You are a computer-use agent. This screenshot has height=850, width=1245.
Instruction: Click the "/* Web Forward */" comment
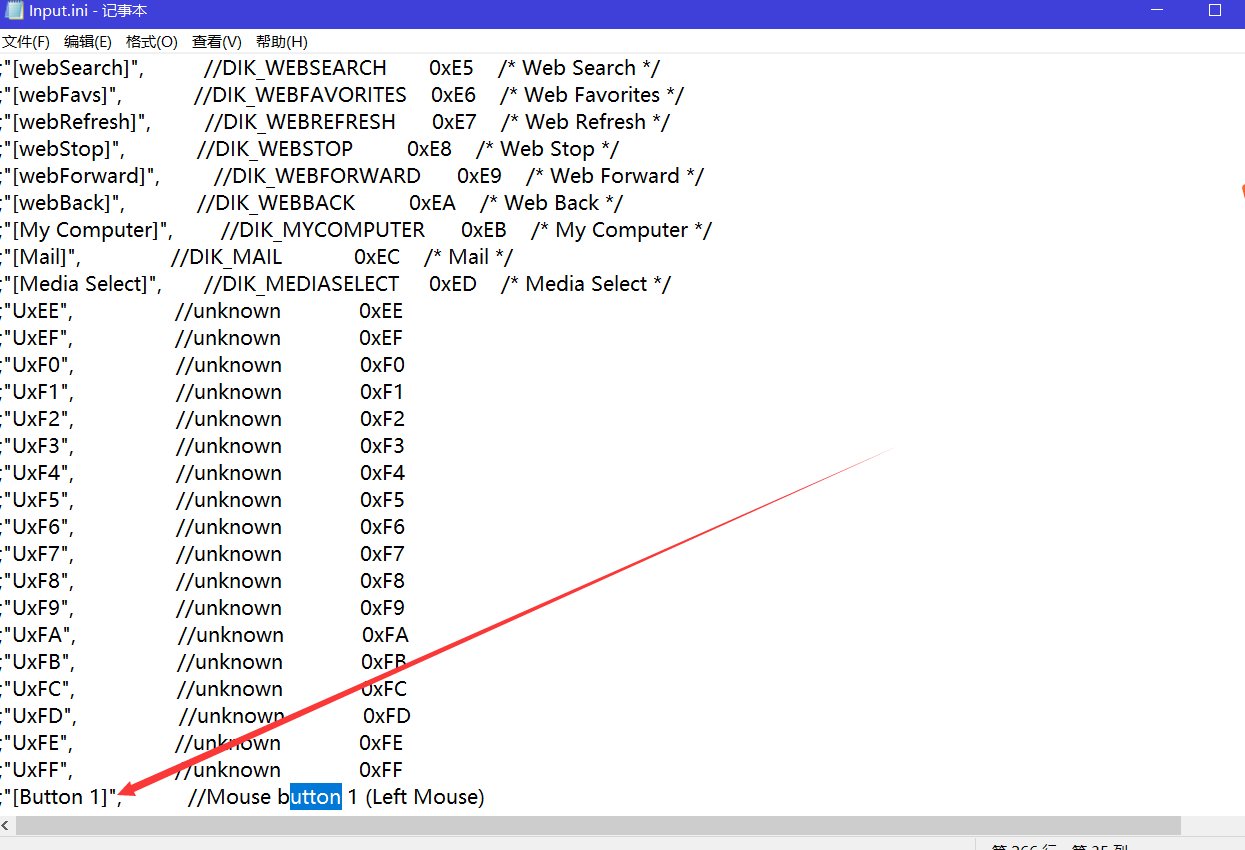coord(614,176)
